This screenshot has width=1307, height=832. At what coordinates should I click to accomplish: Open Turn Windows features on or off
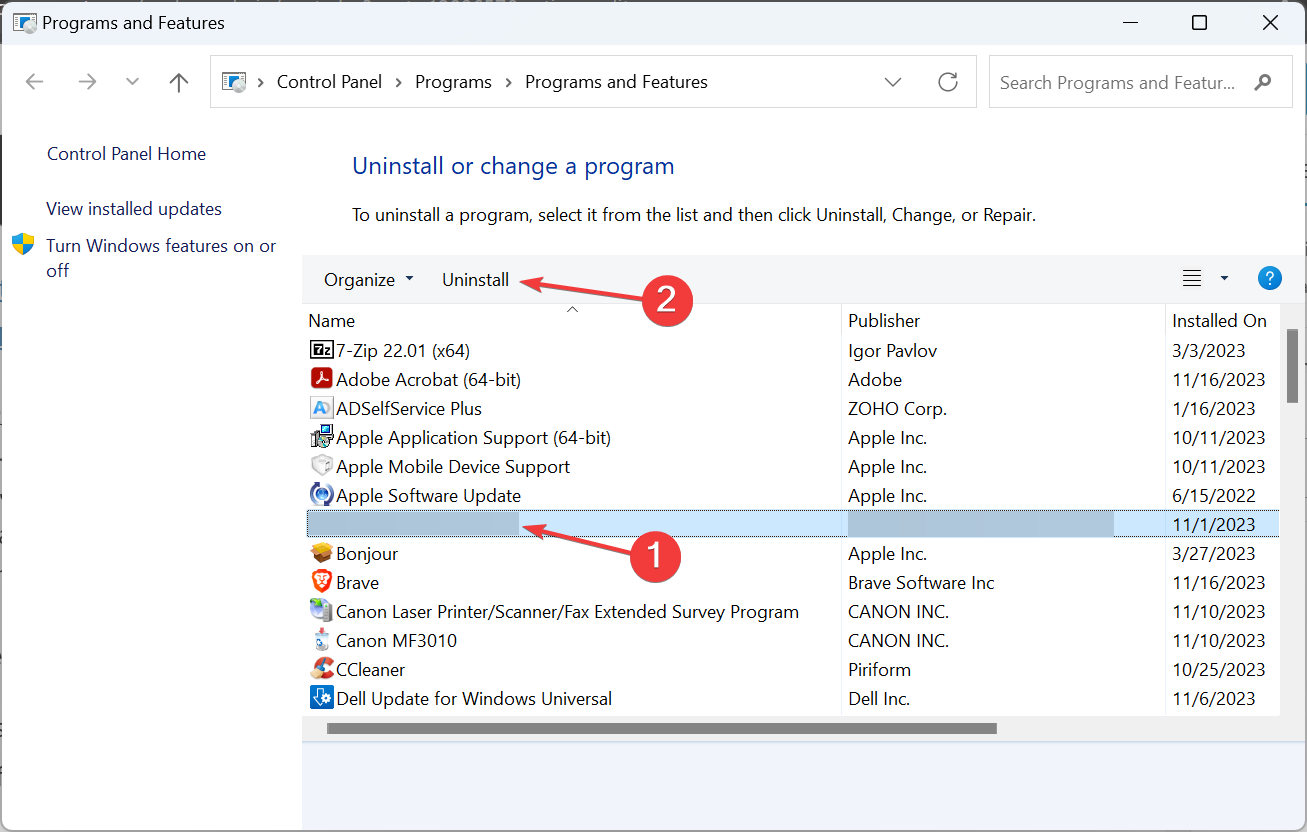(161, 258)
